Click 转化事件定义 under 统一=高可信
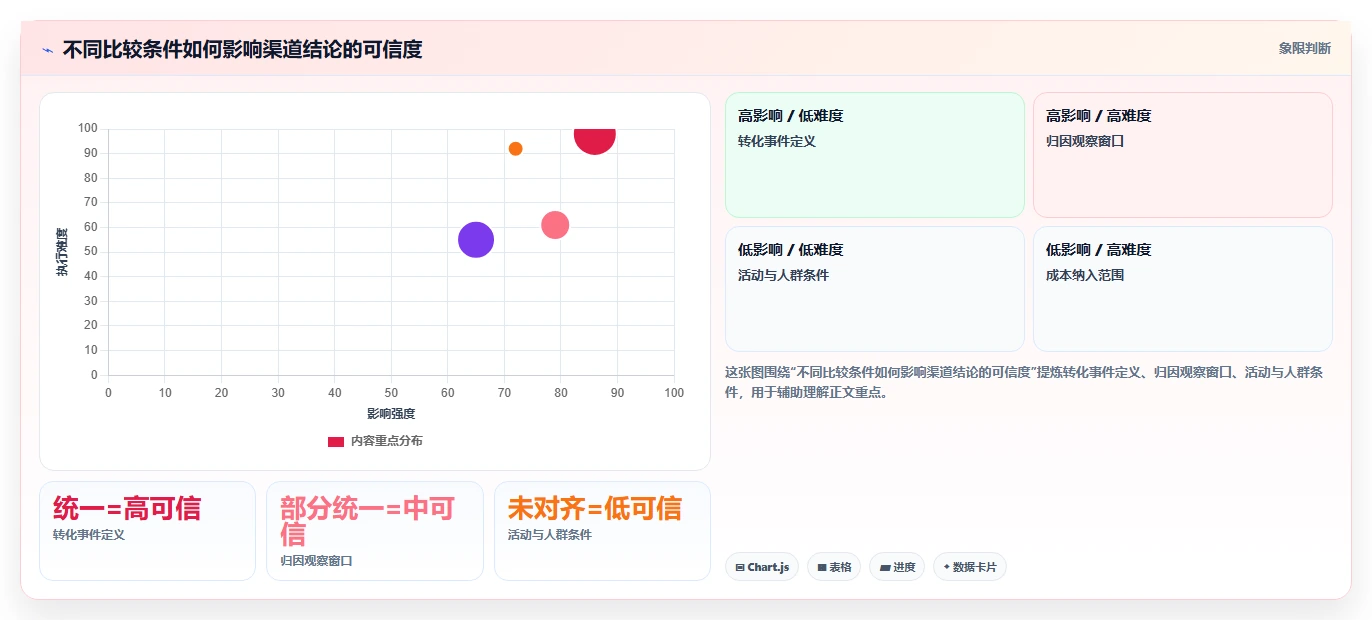Image resolution: width=1372 pixels, height=620 pixels. (89, 535)
